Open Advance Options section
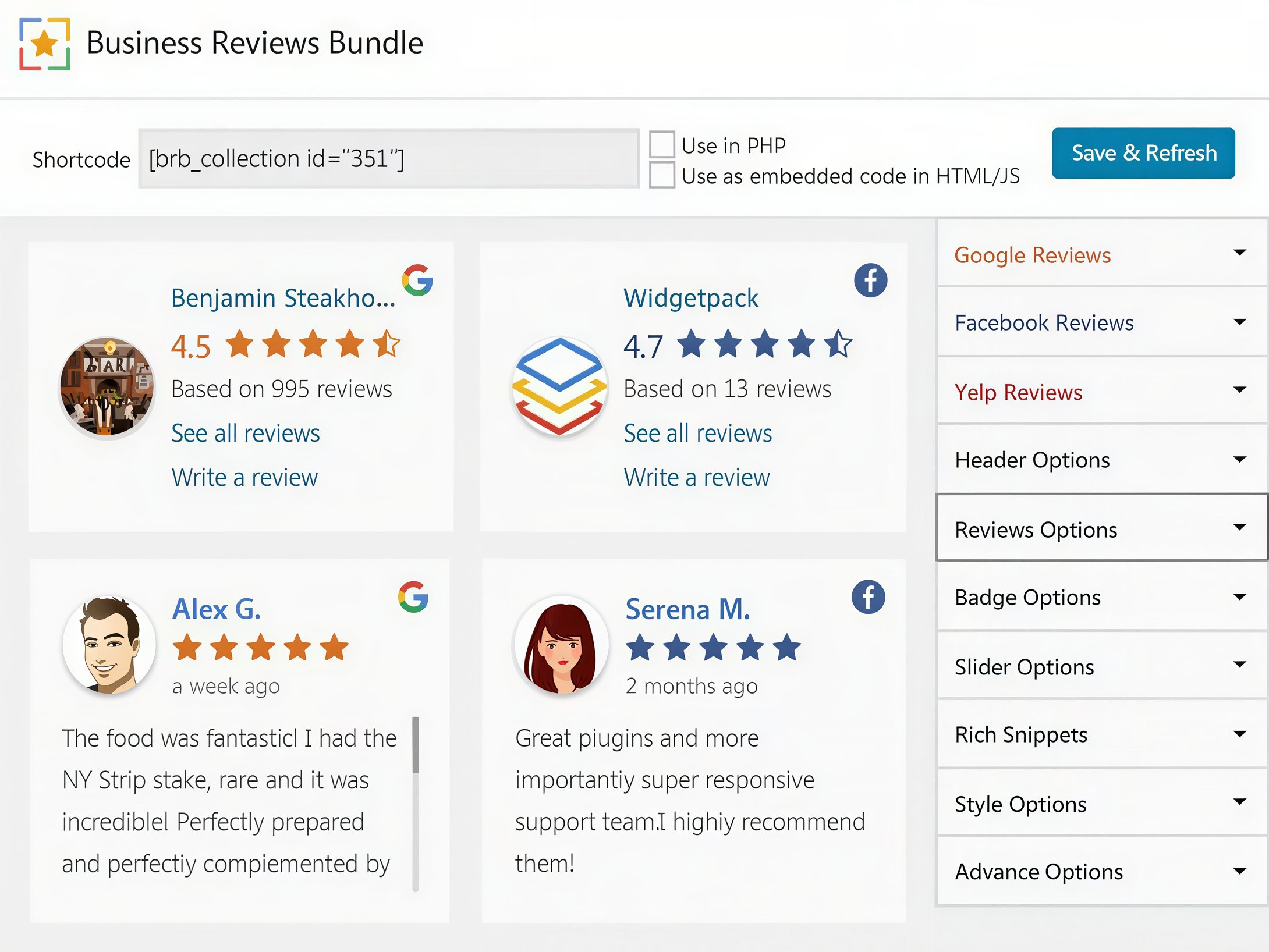The width and height of the screenshot is (1269, 952). click(1101, 871)
